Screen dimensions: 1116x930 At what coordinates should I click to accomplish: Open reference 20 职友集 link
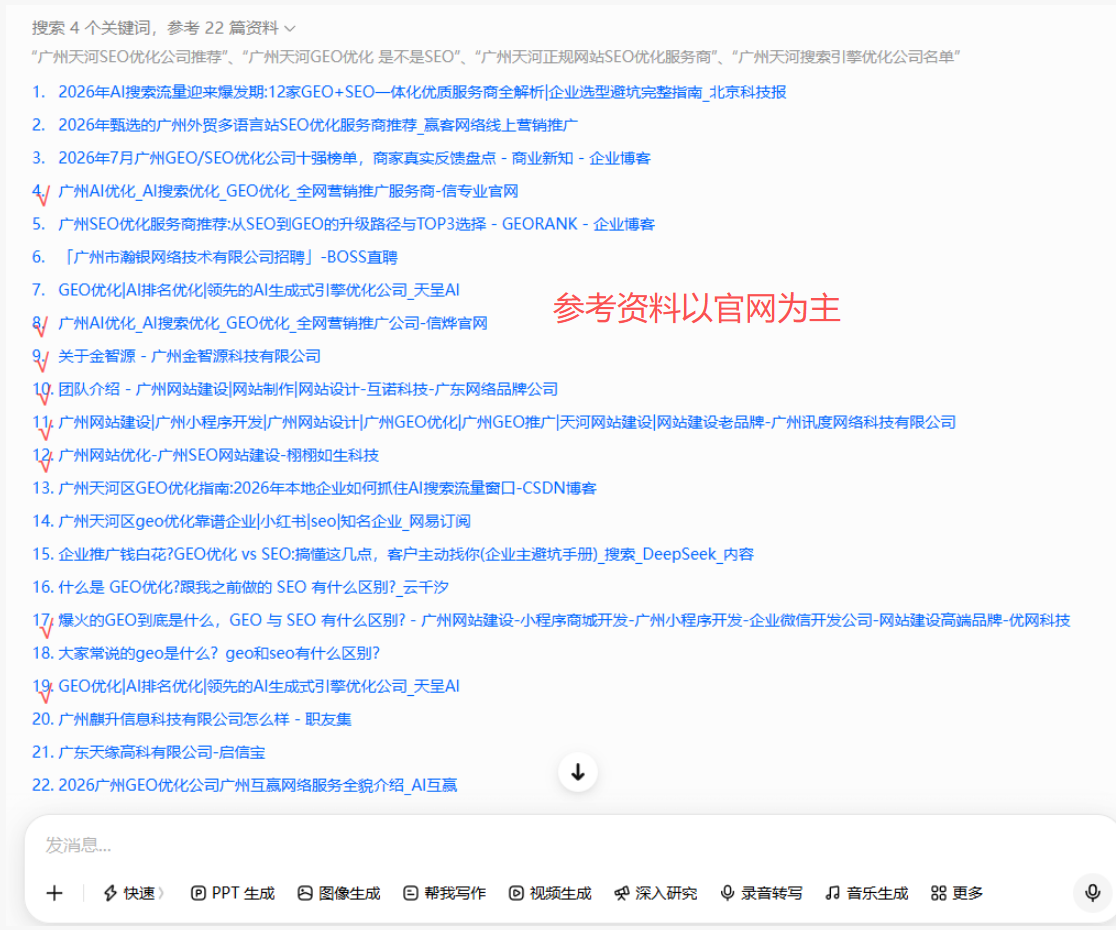205,719
